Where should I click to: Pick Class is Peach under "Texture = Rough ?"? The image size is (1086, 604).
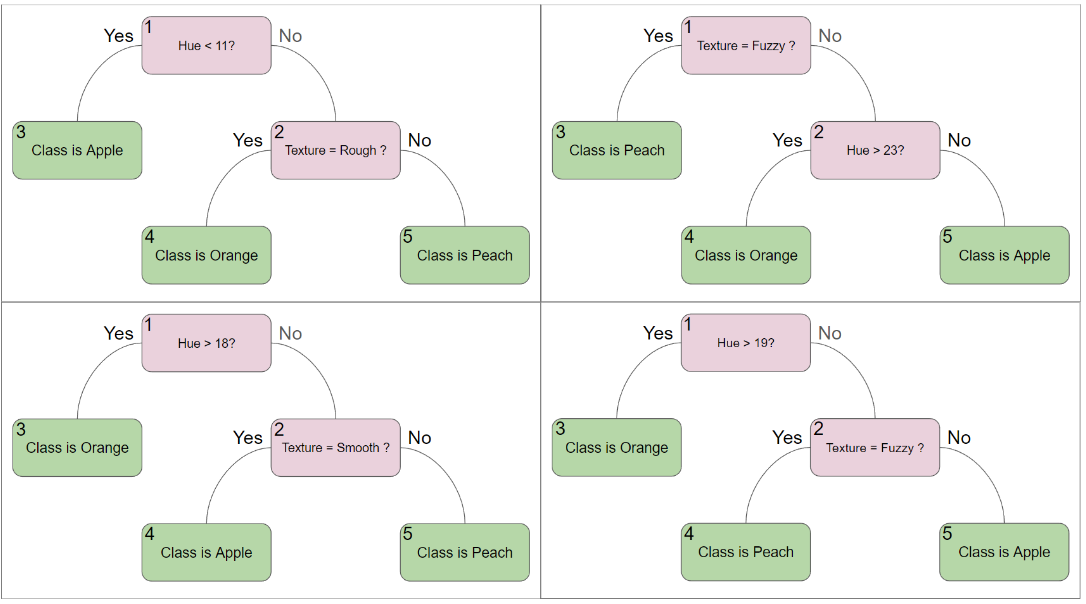464,255
